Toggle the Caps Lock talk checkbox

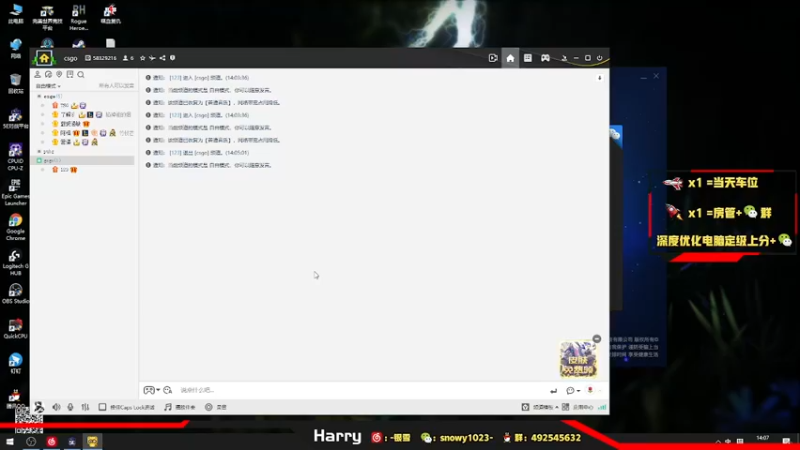[x=102, y=407]
